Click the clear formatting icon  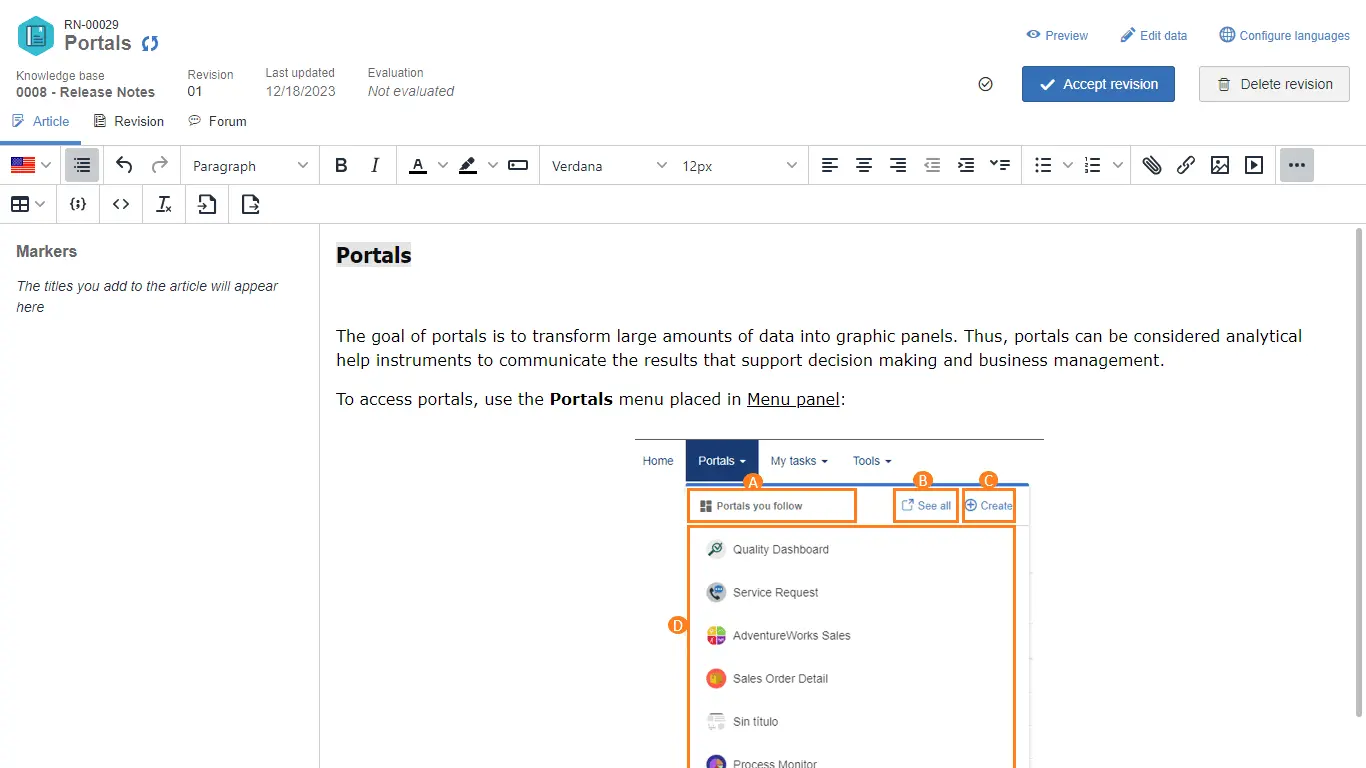point(164,205)
